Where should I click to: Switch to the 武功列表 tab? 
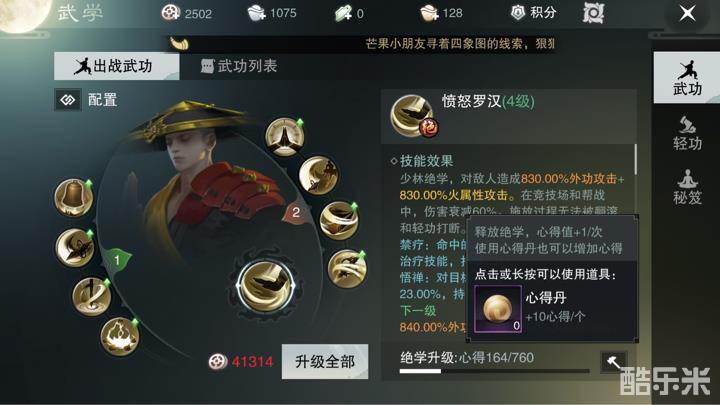pyautogui.click(x=239, y=66)
